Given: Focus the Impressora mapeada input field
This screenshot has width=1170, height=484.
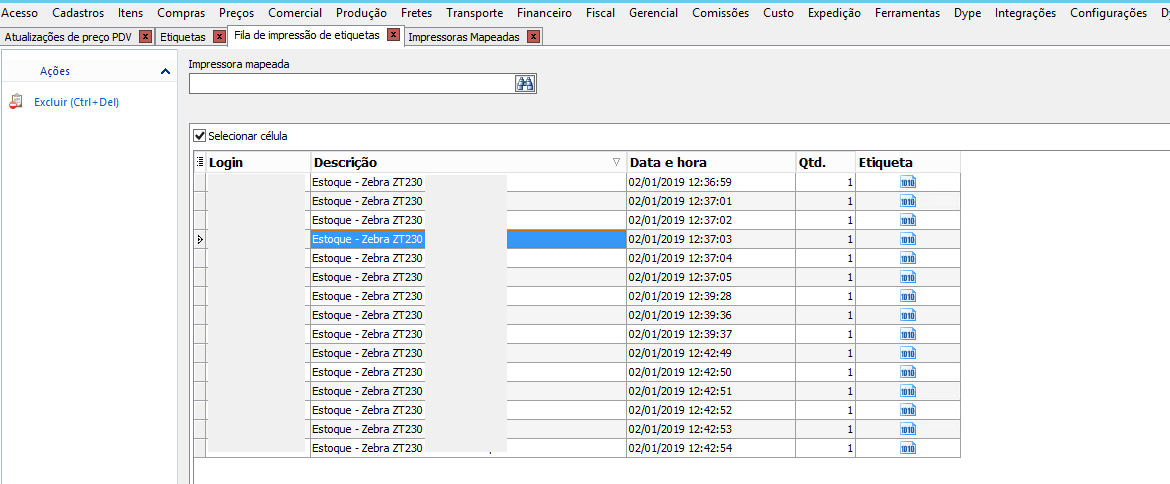Looking at the screenshot, I should tap(351, 84).
